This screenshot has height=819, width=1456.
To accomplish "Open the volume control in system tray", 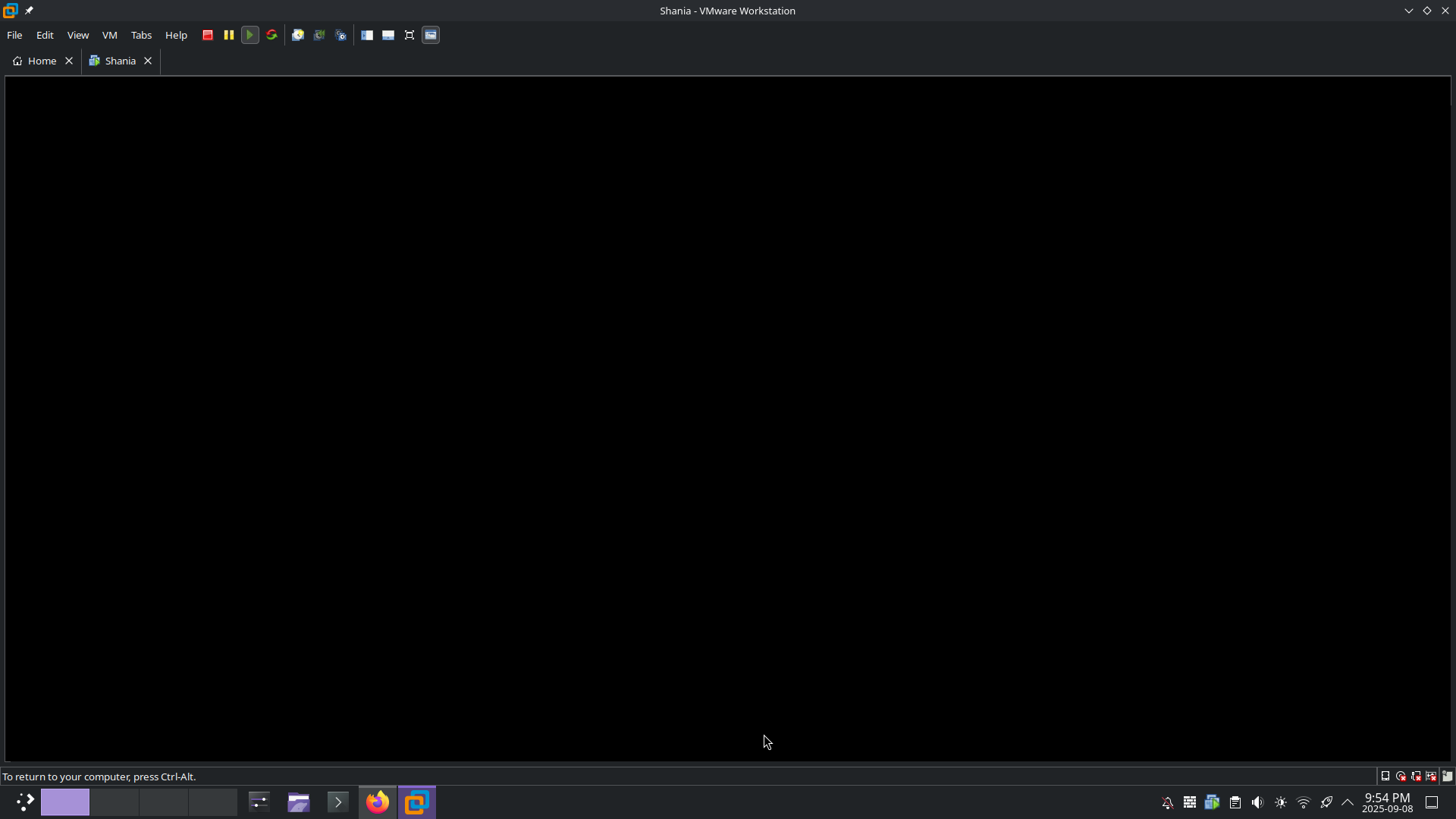I will [x=1258, y=802].
